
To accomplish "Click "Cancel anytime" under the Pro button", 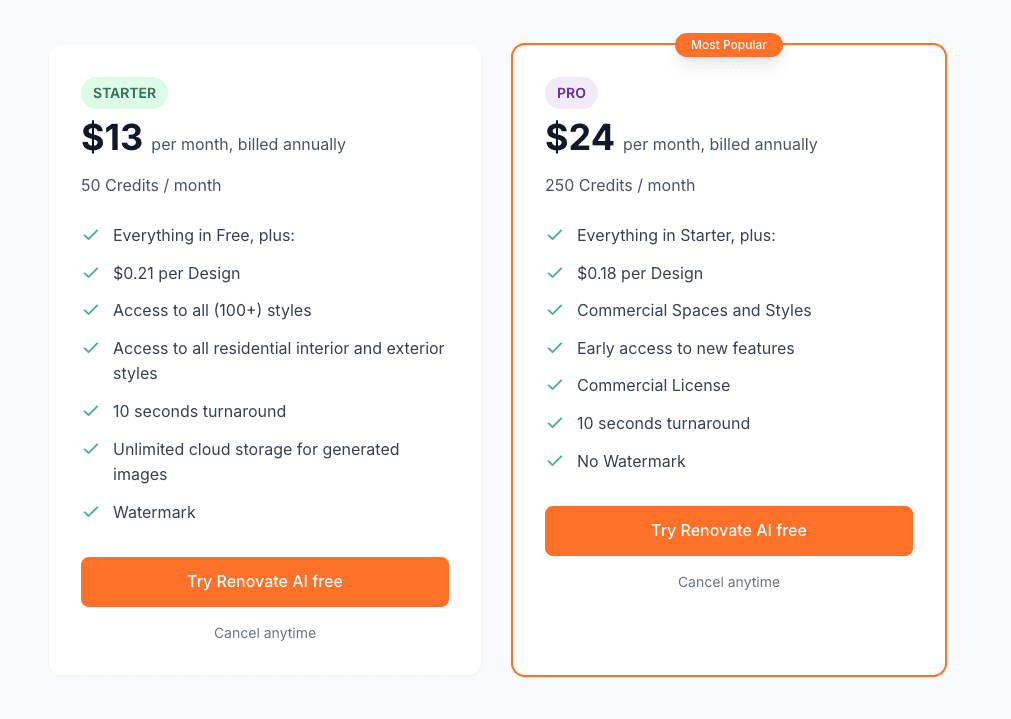I will click(x=728, y=582).
